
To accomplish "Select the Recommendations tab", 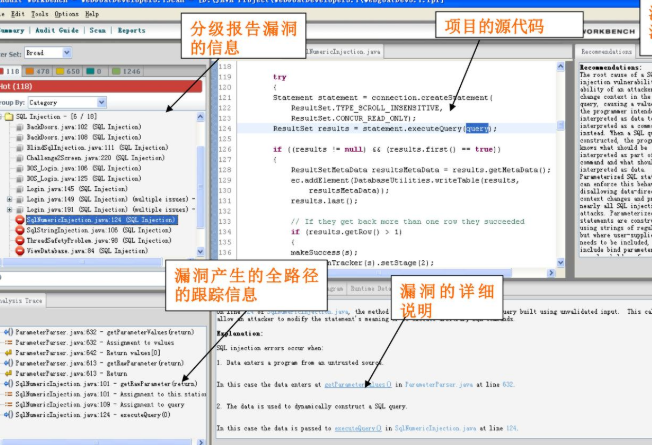I will click(x=606, y=52).
